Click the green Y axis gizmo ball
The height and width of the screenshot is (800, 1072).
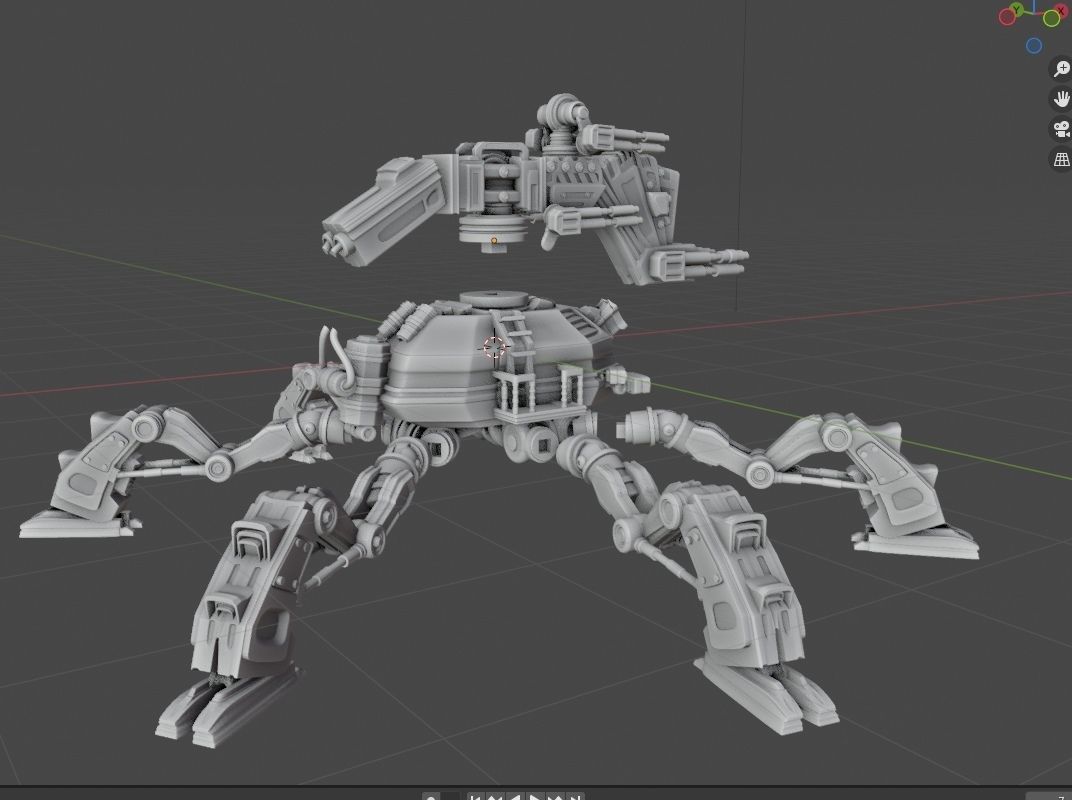click(1017, 10)
